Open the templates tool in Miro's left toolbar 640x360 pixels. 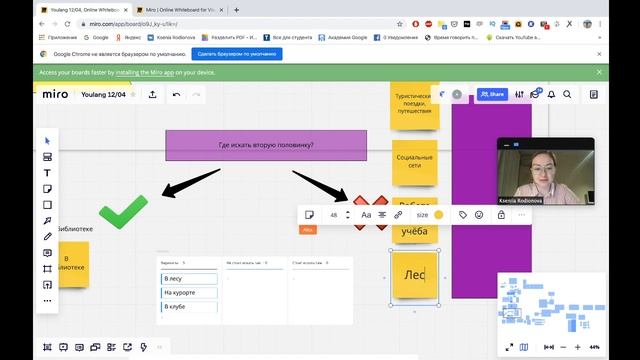[x=47, y=157]
